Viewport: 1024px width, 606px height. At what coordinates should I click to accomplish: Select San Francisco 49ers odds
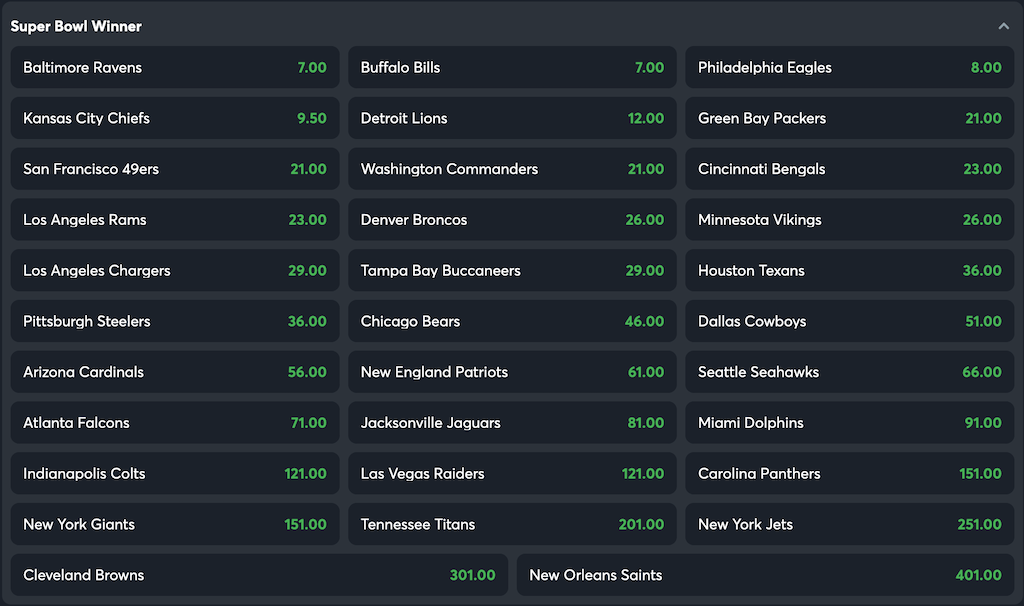pyautogui.click(x=174, y=169)
